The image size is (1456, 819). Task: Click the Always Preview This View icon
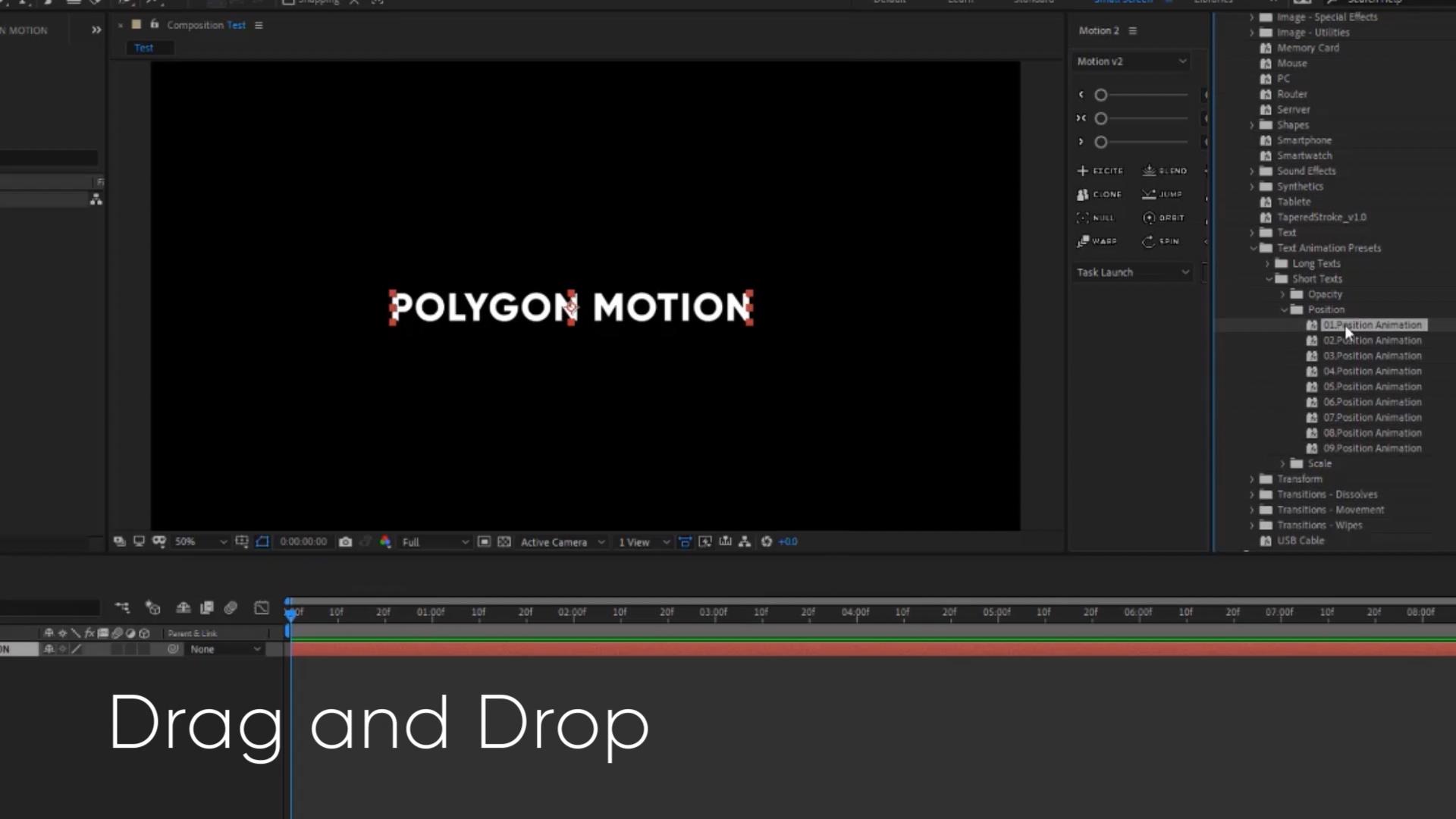pos(120,541)
